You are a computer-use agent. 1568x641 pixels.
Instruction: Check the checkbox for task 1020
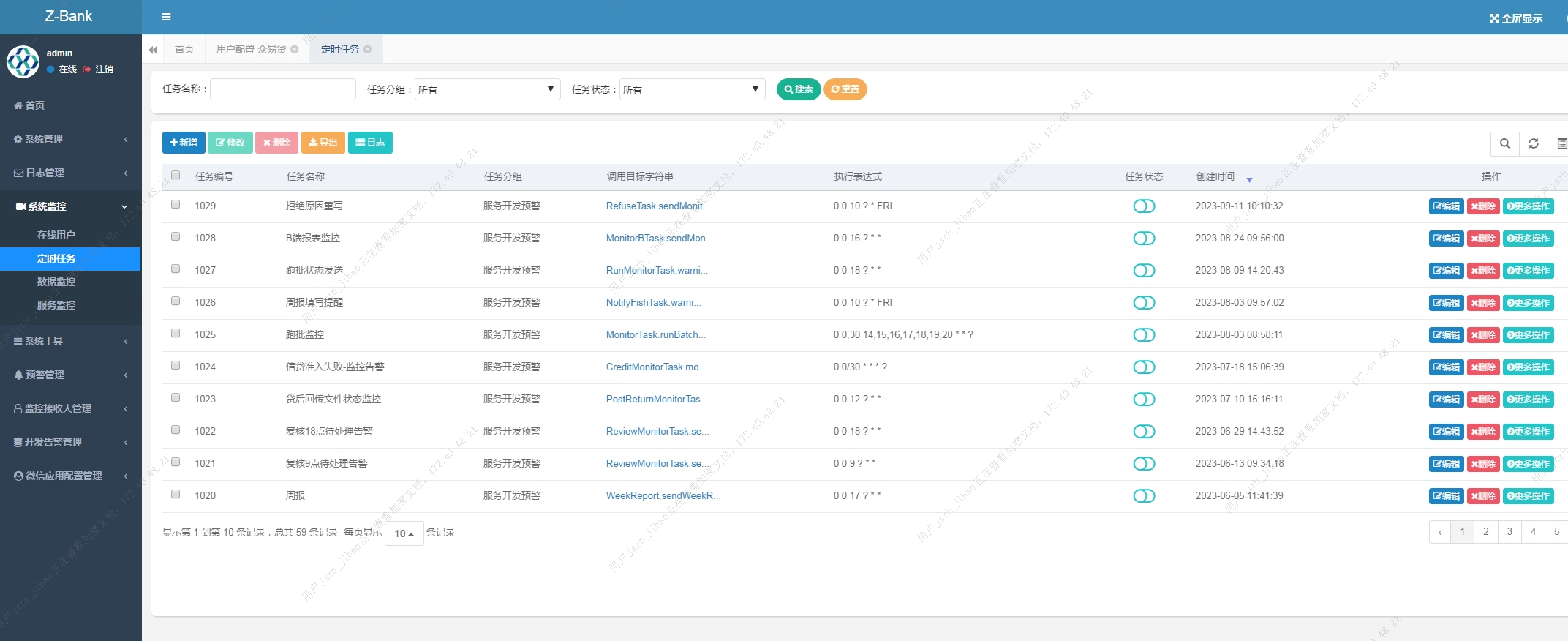click(x=176, y=494)
